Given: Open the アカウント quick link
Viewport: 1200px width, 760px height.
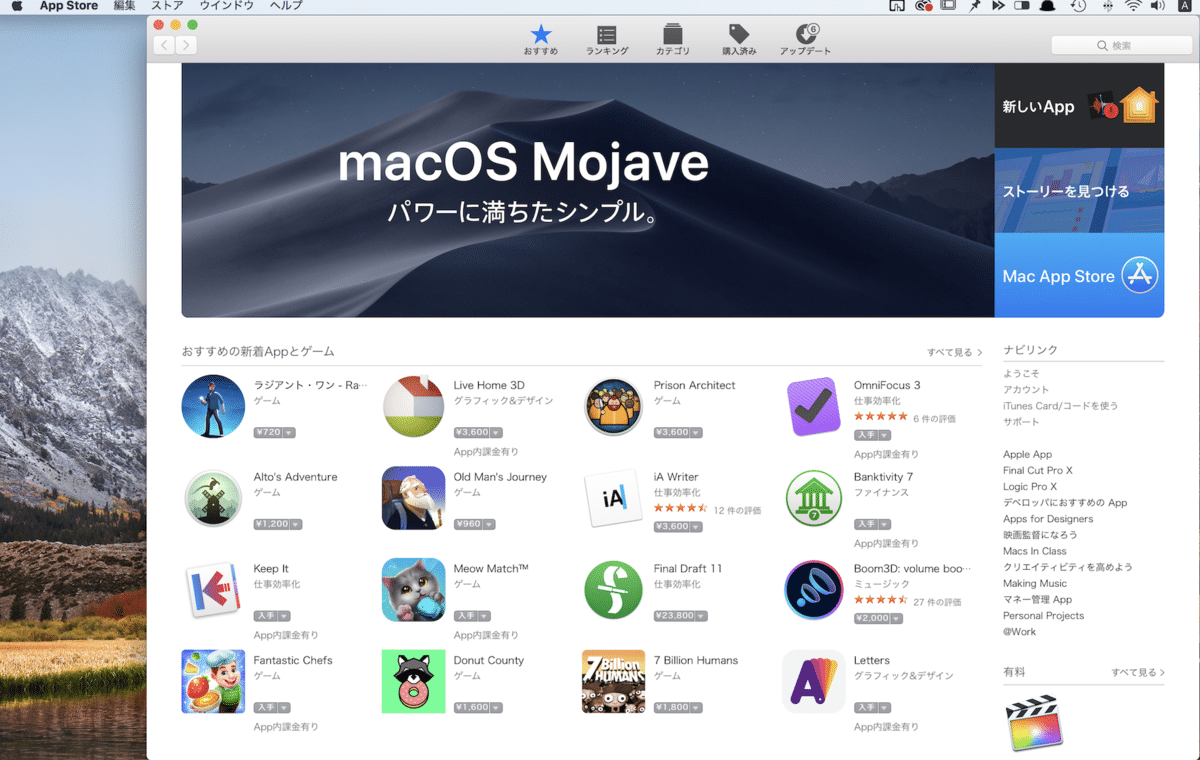Looking at the screenshot, I should pyautogui.click(x=1026, y=390).
